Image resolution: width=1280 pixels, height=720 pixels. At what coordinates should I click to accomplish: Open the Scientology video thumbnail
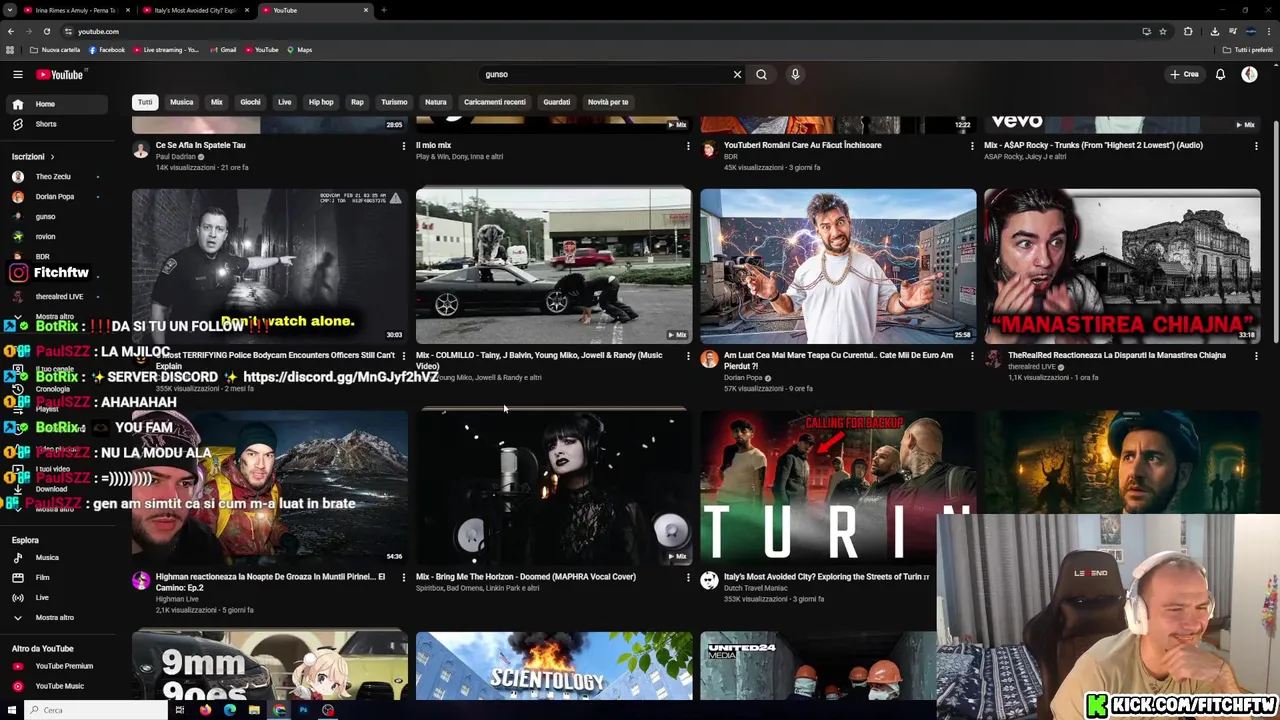[554, 666]
